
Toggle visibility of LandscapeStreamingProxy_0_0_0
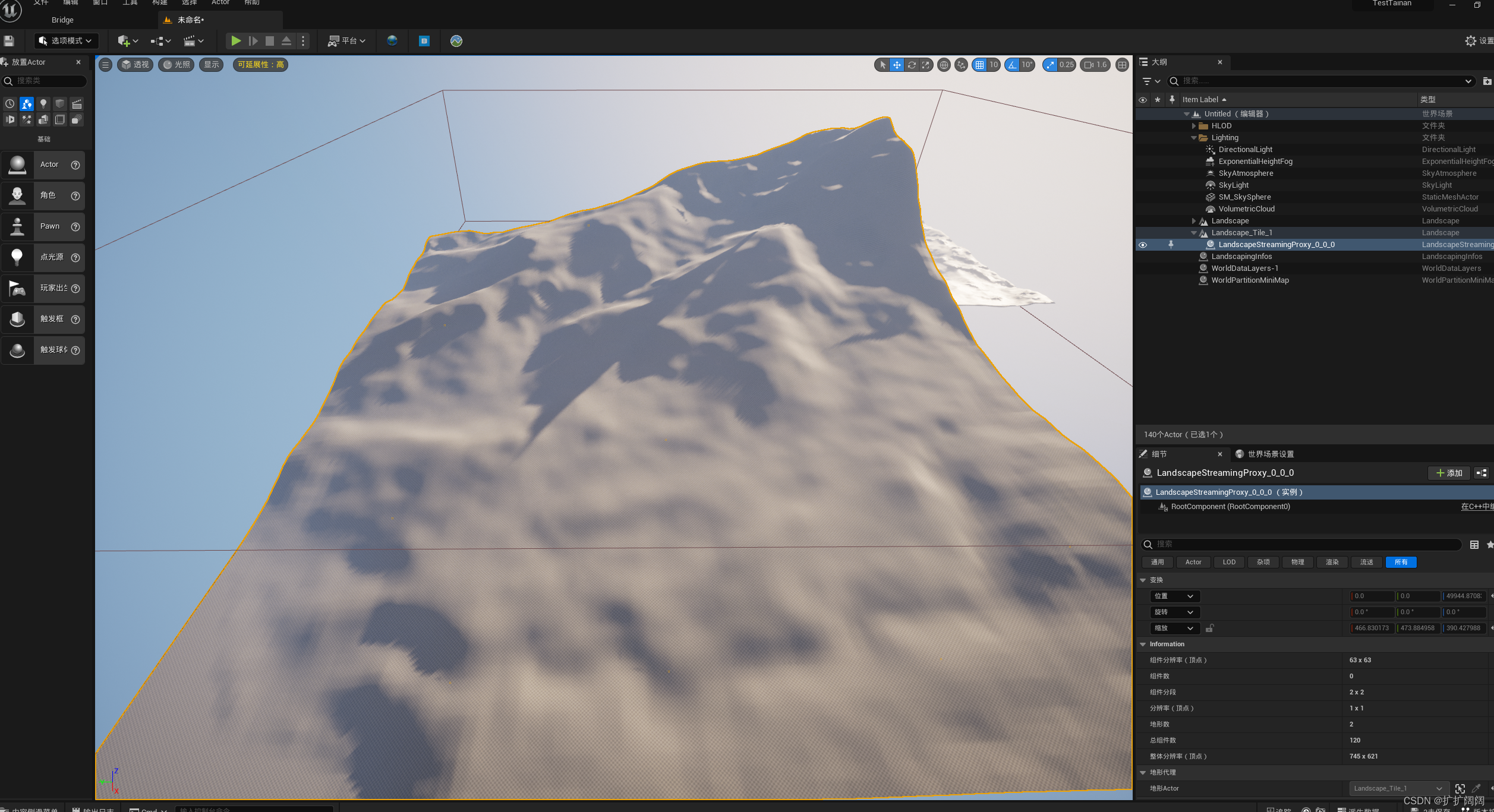[x=1142, y=245]
